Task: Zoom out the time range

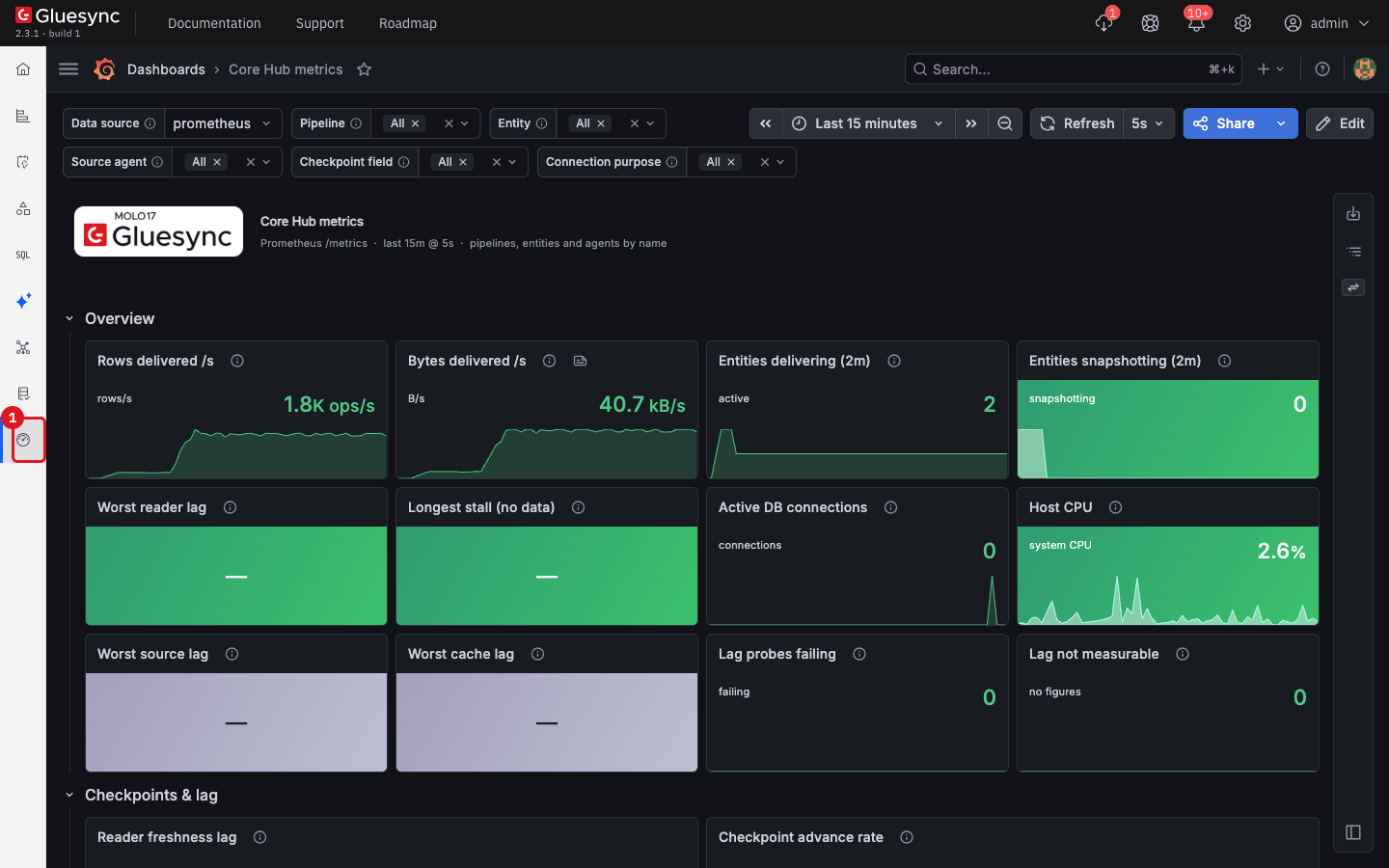Action: pos(1005,123)
